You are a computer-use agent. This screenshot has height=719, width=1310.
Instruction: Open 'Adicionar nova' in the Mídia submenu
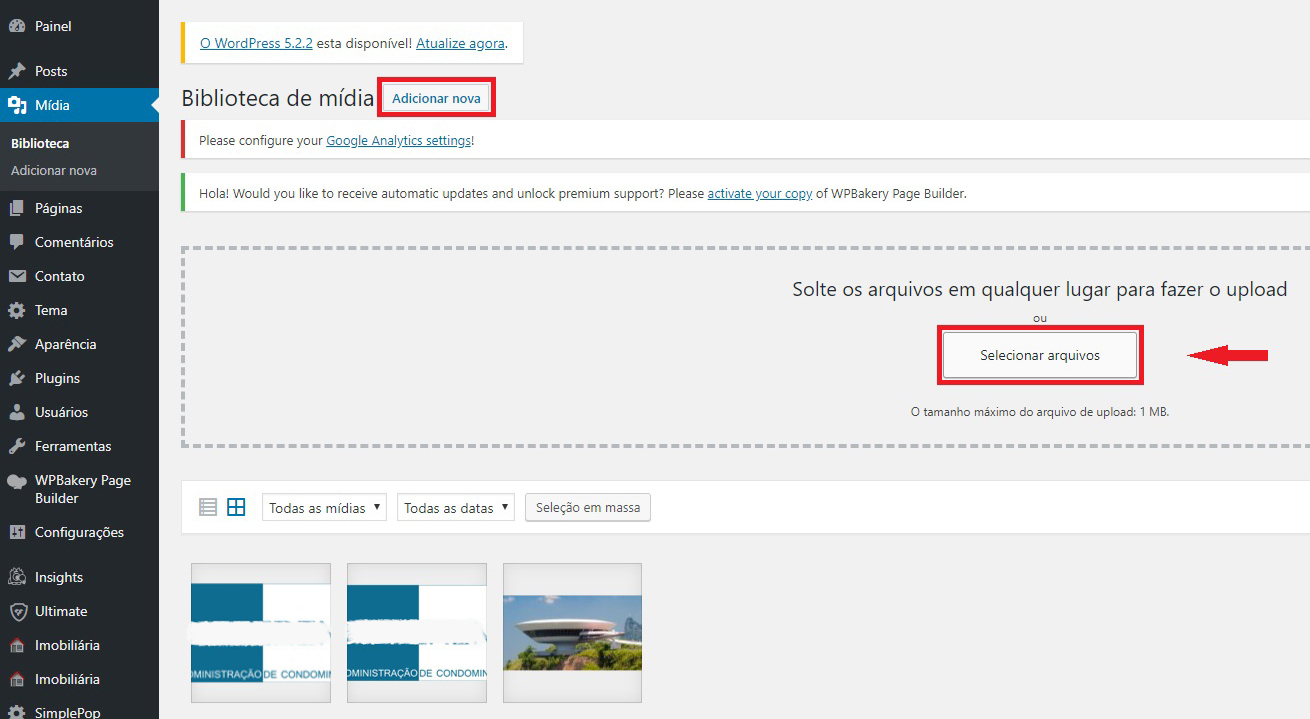click(54, 170)
